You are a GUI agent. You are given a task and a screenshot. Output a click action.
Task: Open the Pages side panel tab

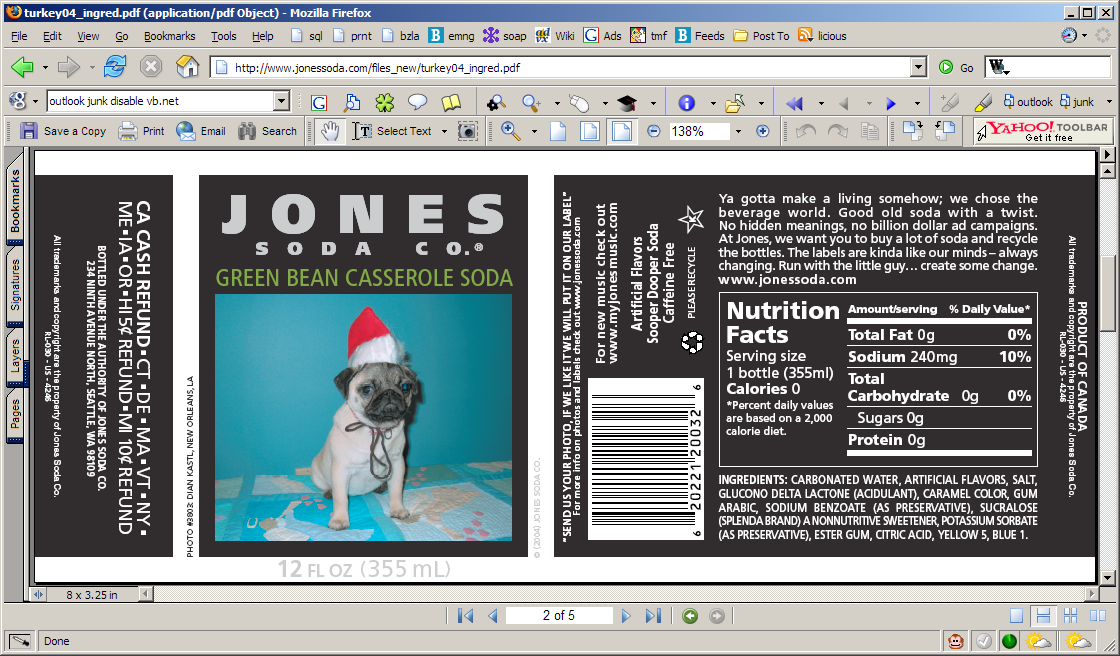coord(15,414)
